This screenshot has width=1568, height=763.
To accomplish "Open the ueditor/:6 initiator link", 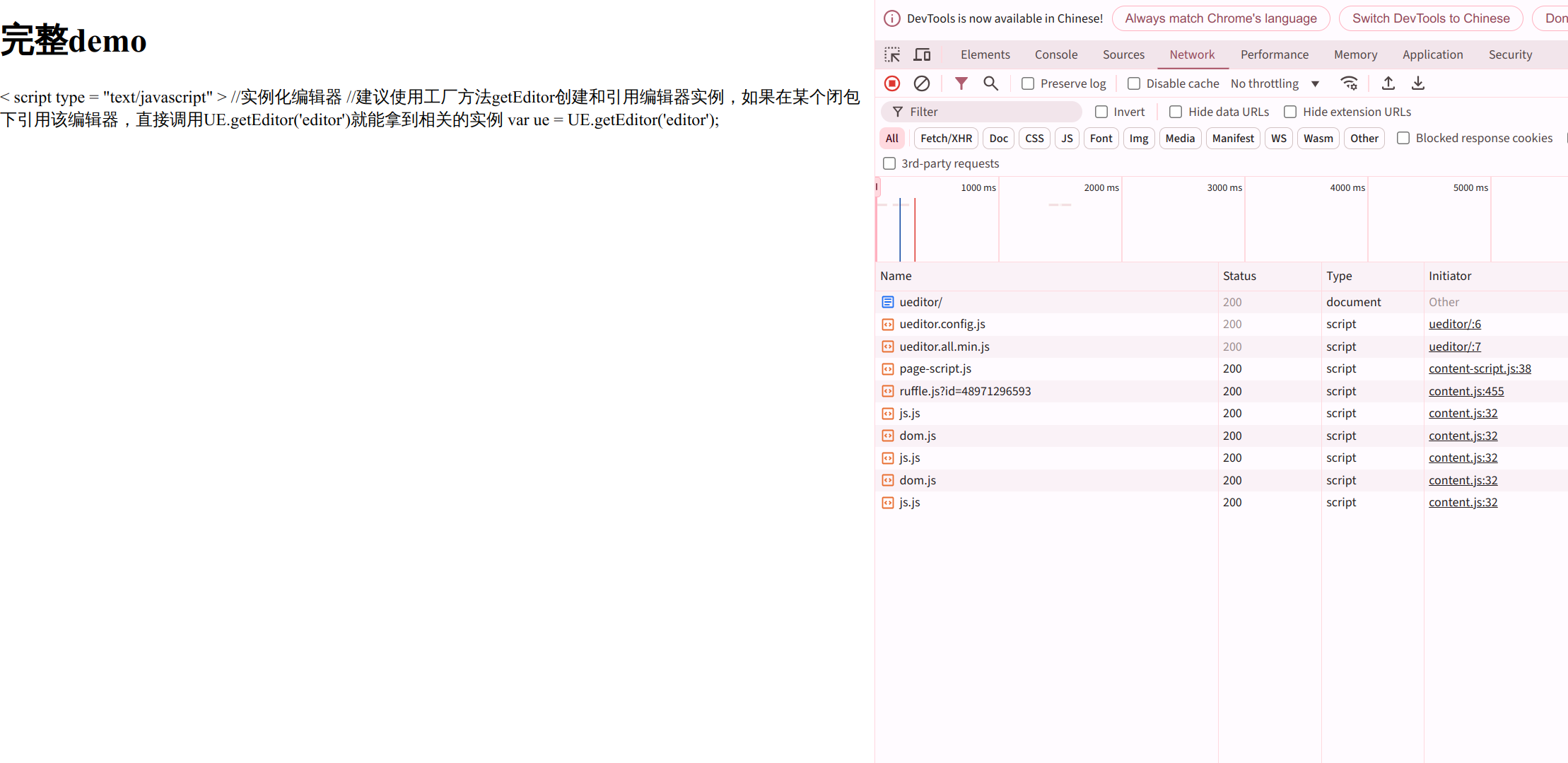I will (1454, 325).
